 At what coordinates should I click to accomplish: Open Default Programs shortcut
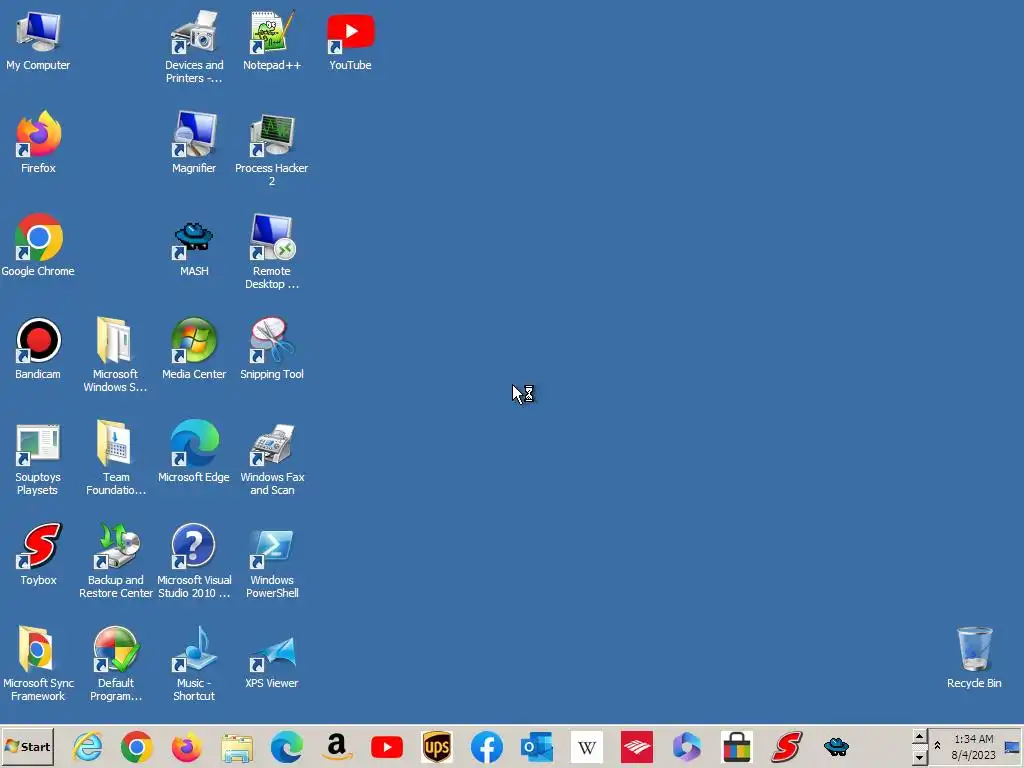(116, 665)
